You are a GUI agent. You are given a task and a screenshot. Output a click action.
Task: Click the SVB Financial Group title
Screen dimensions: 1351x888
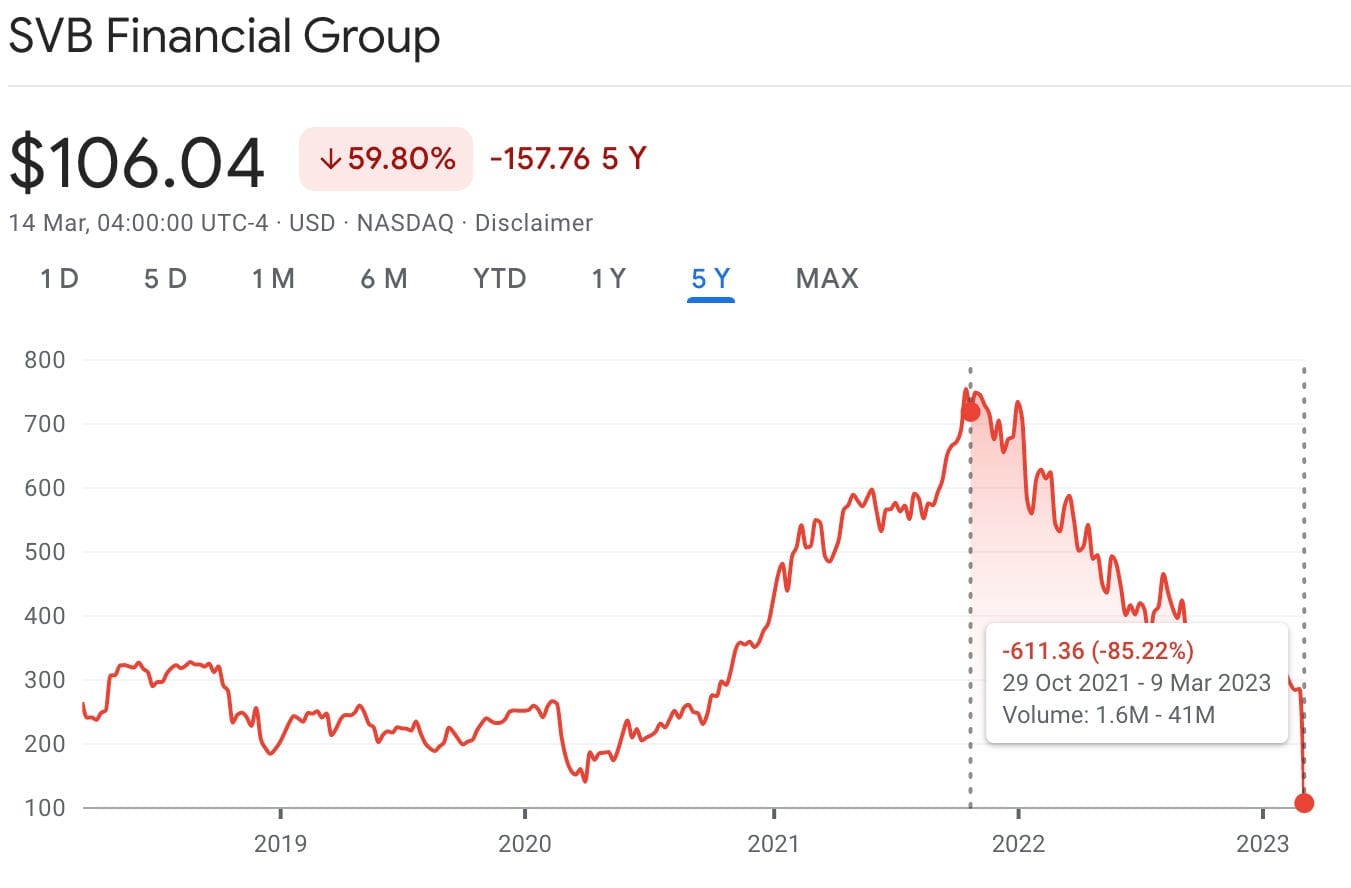pyautogui.click(x=224, y=38)
